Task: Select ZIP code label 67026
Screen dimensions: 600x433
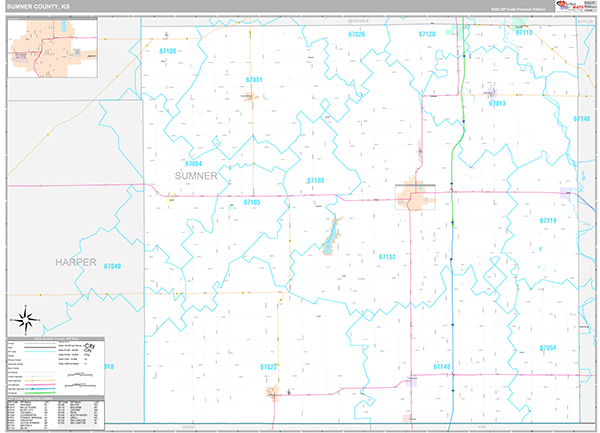Action: [357, 34]
